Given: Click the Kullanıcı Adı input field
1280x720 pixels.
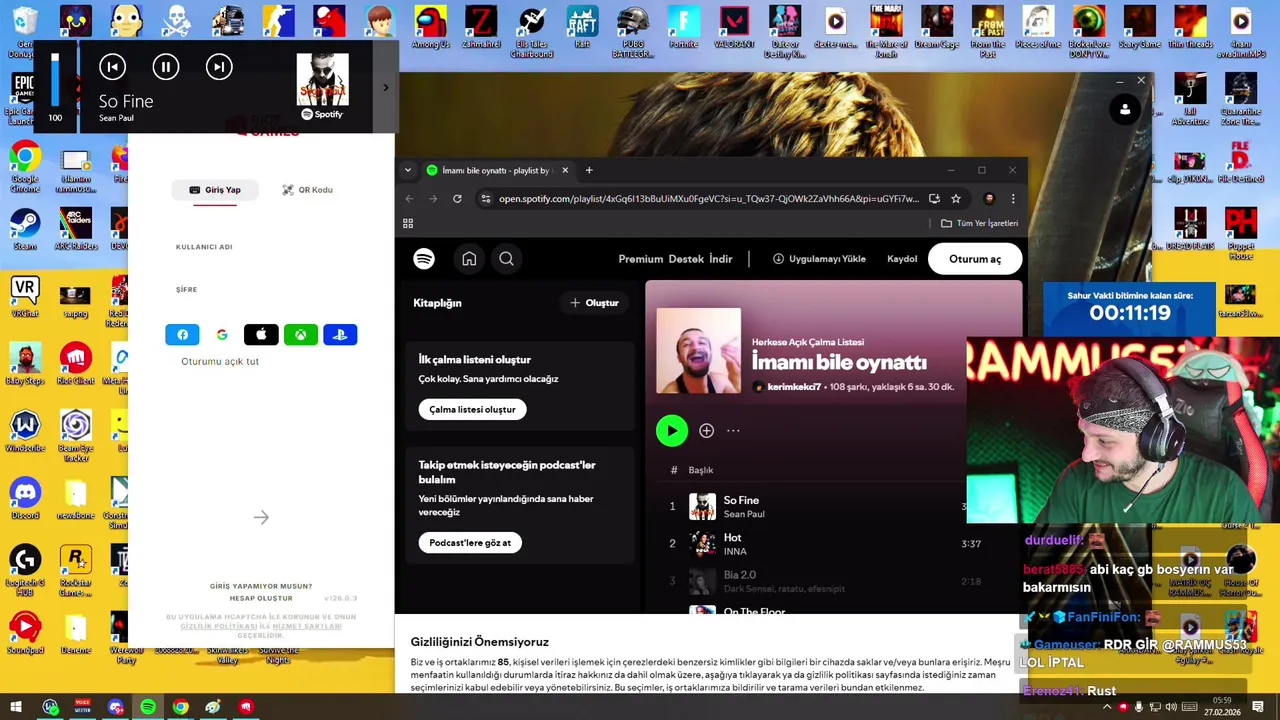Looking at the screenshot, I should 261,247.
